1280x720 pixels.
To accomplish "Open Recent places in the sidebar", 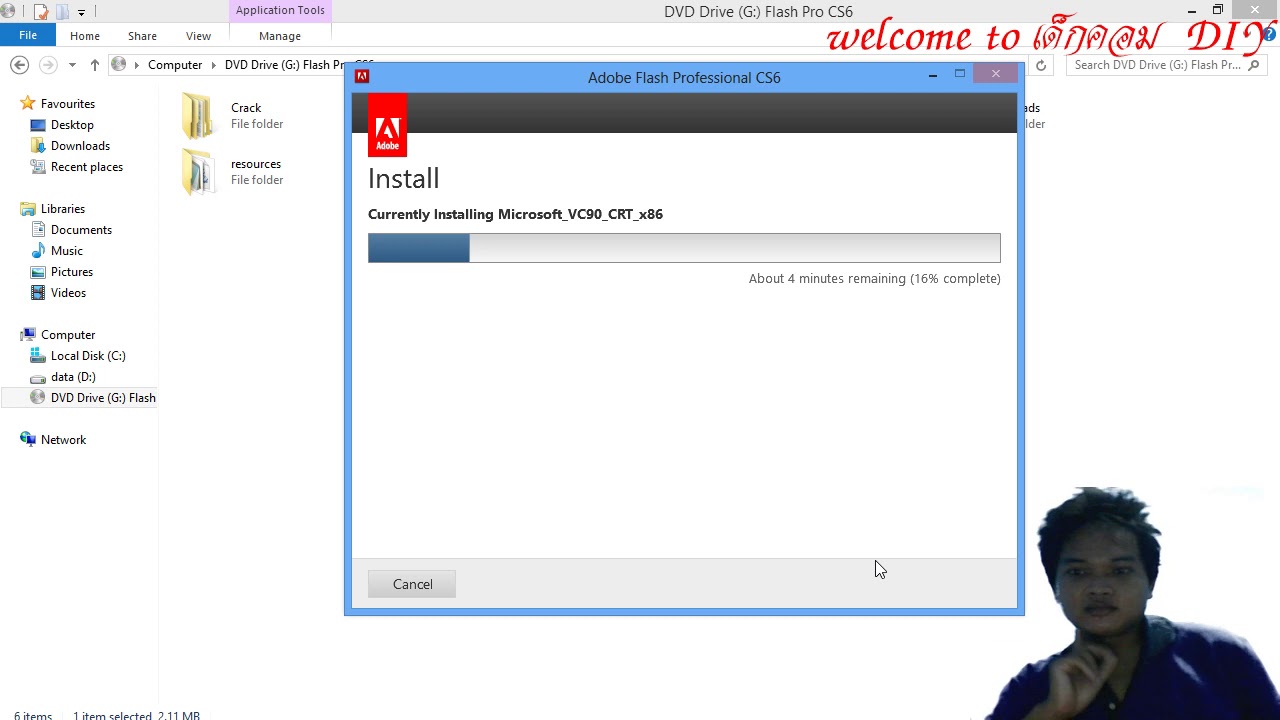I will pyautogui.click(x=87, y=167).
